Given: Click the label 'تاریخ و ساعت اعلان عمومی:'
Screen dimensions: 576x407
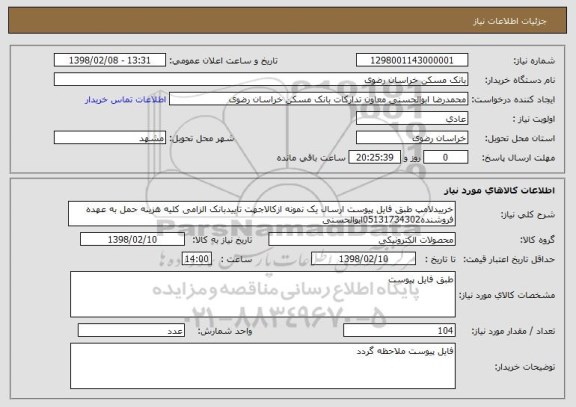Looking at the screenshot, I should 223,61.
